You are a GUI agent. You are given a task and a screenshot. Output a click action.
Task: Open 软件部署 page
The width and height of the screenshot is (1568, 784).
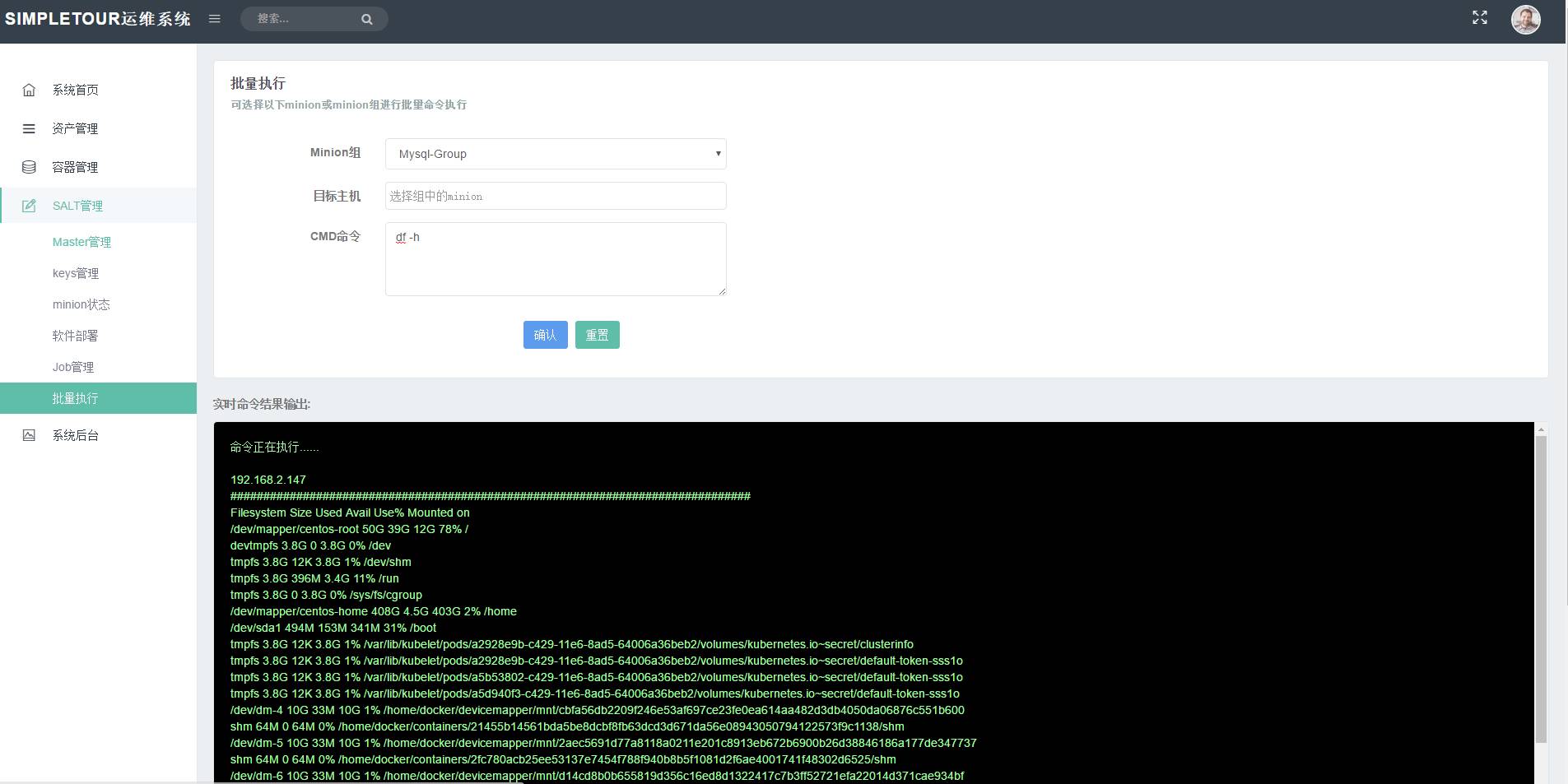[x=75, y=336]
